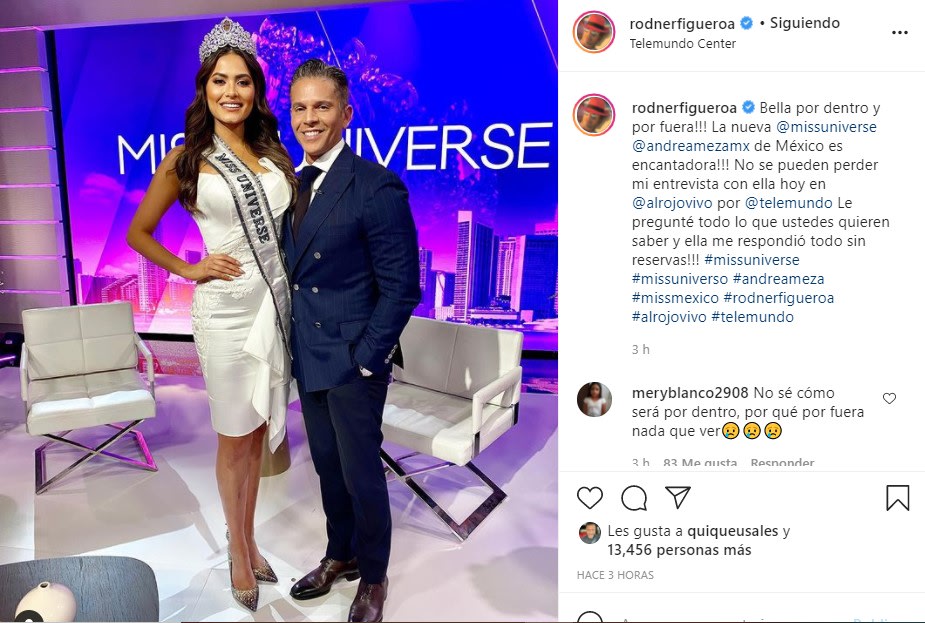This screenshot has width=925, height=623.
Task: View the list of 13,456 personas más
Action: click(679, 550)
